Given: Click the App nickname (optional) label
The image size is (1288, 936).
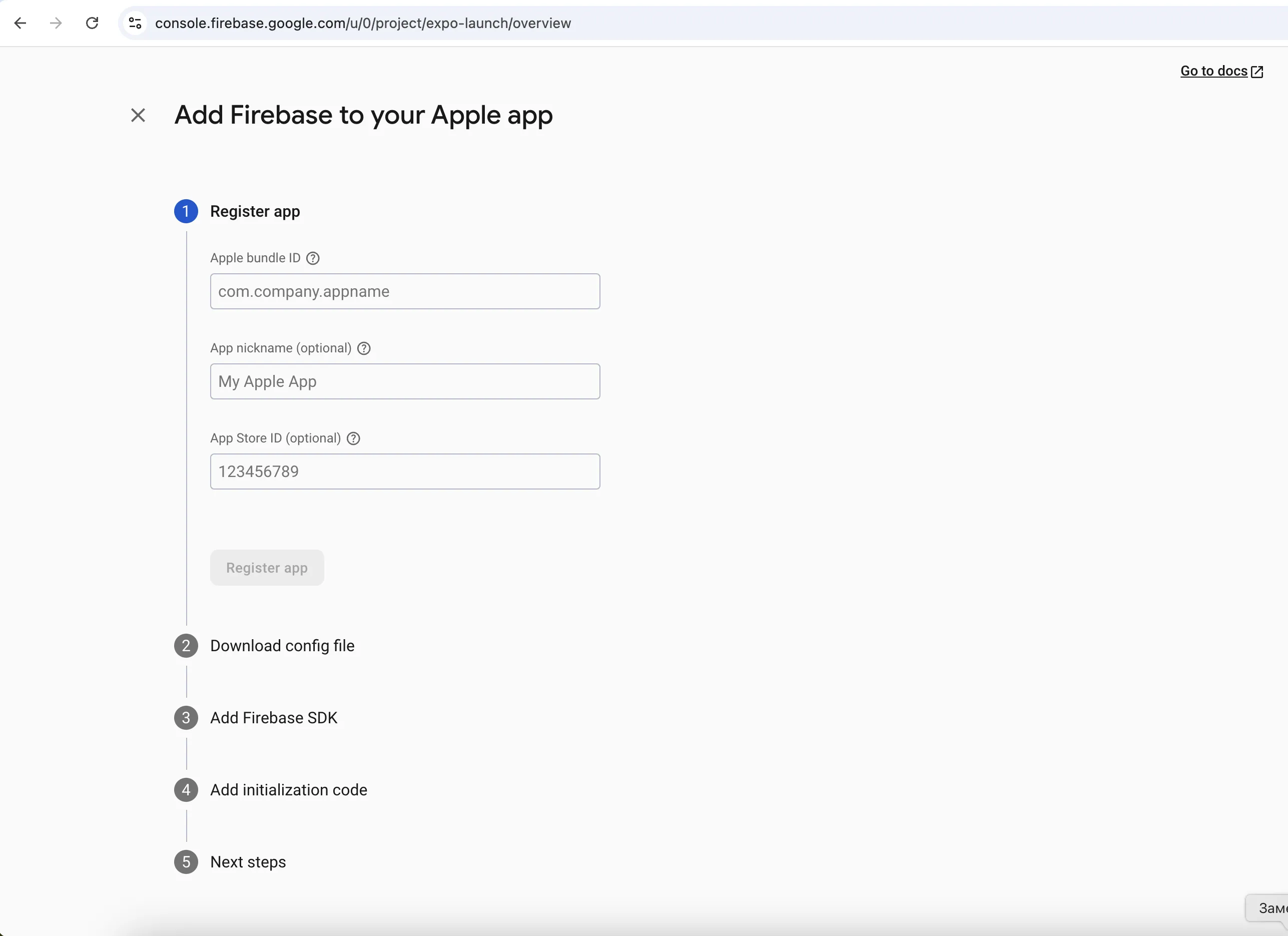Looking at the screenshot, I should (x=281, y=348).
